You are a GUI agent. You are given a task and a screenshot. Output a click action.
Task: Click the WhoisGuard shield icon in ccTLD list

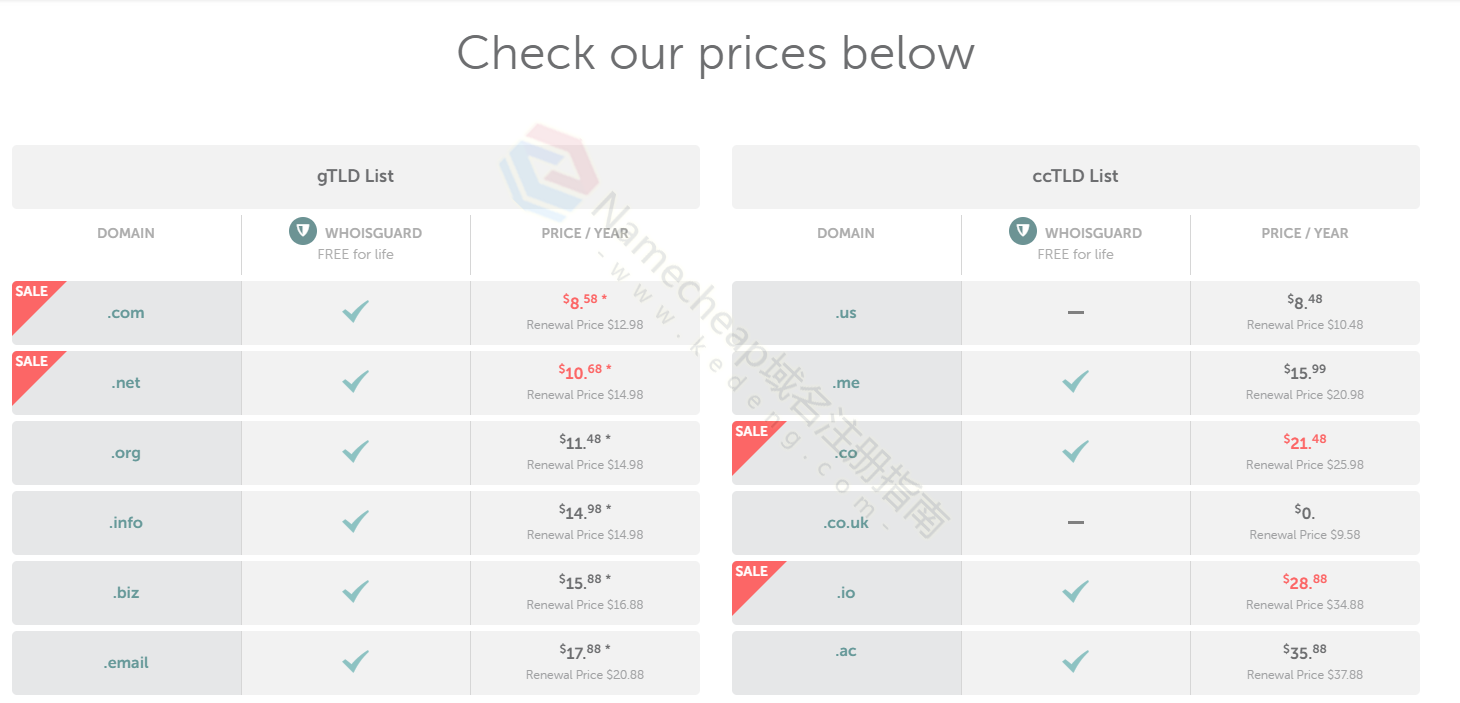[1023, 232]
